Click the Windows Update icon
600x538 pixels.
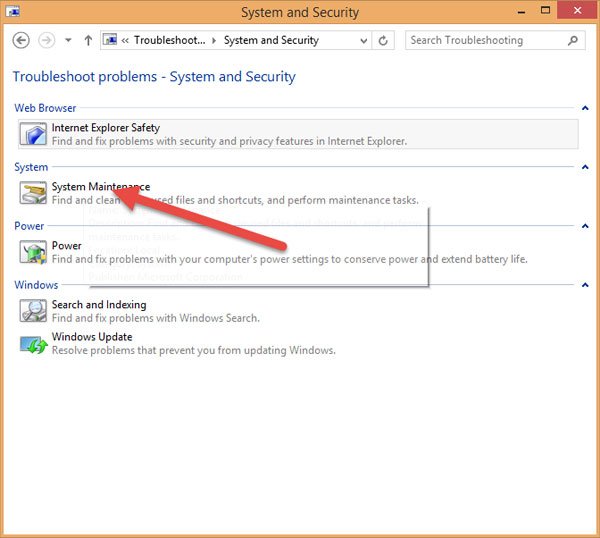tap(33, 344)
